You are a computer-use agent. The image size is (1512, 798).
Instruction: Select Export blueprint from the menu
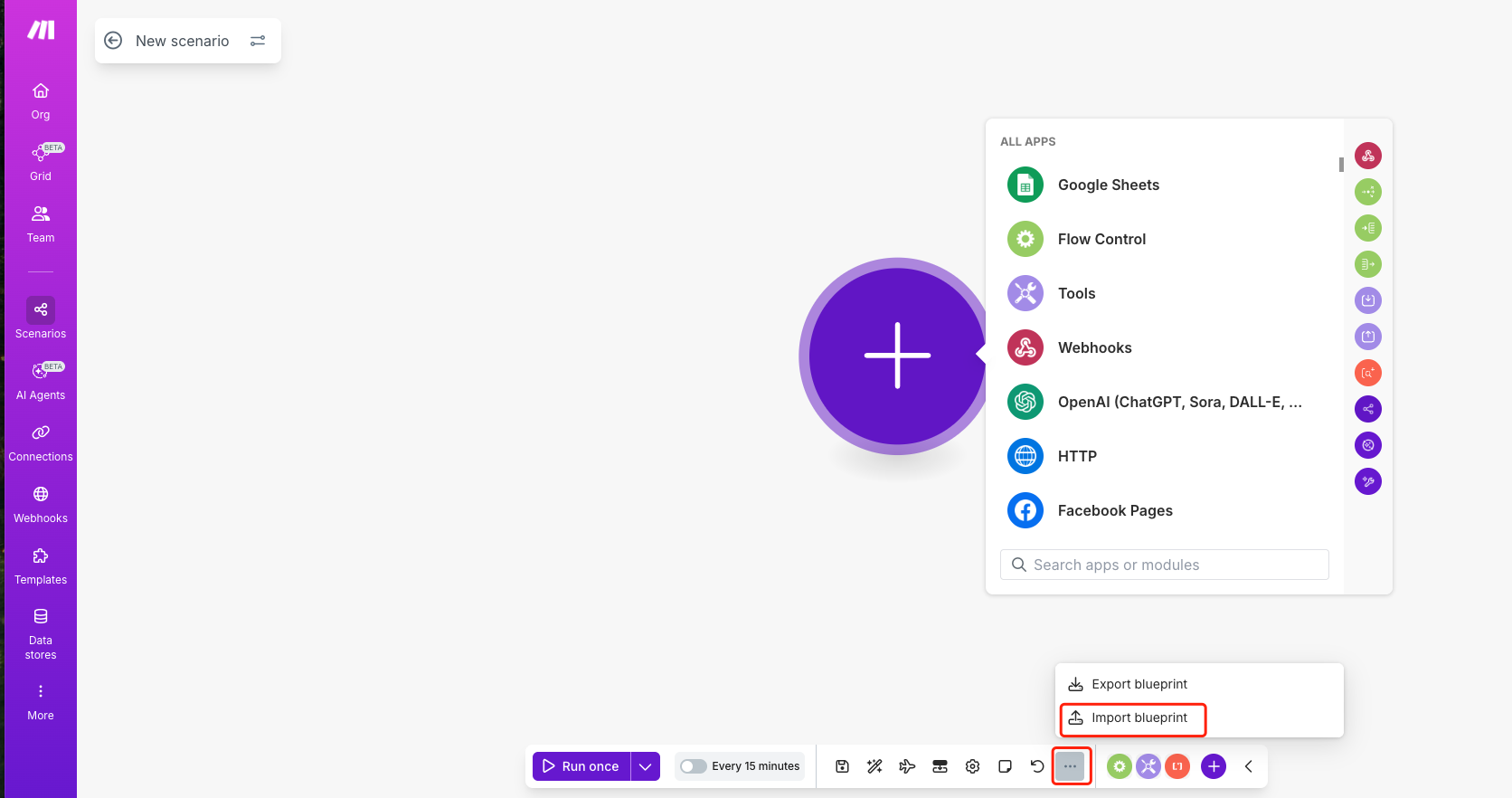[1139, 684]
